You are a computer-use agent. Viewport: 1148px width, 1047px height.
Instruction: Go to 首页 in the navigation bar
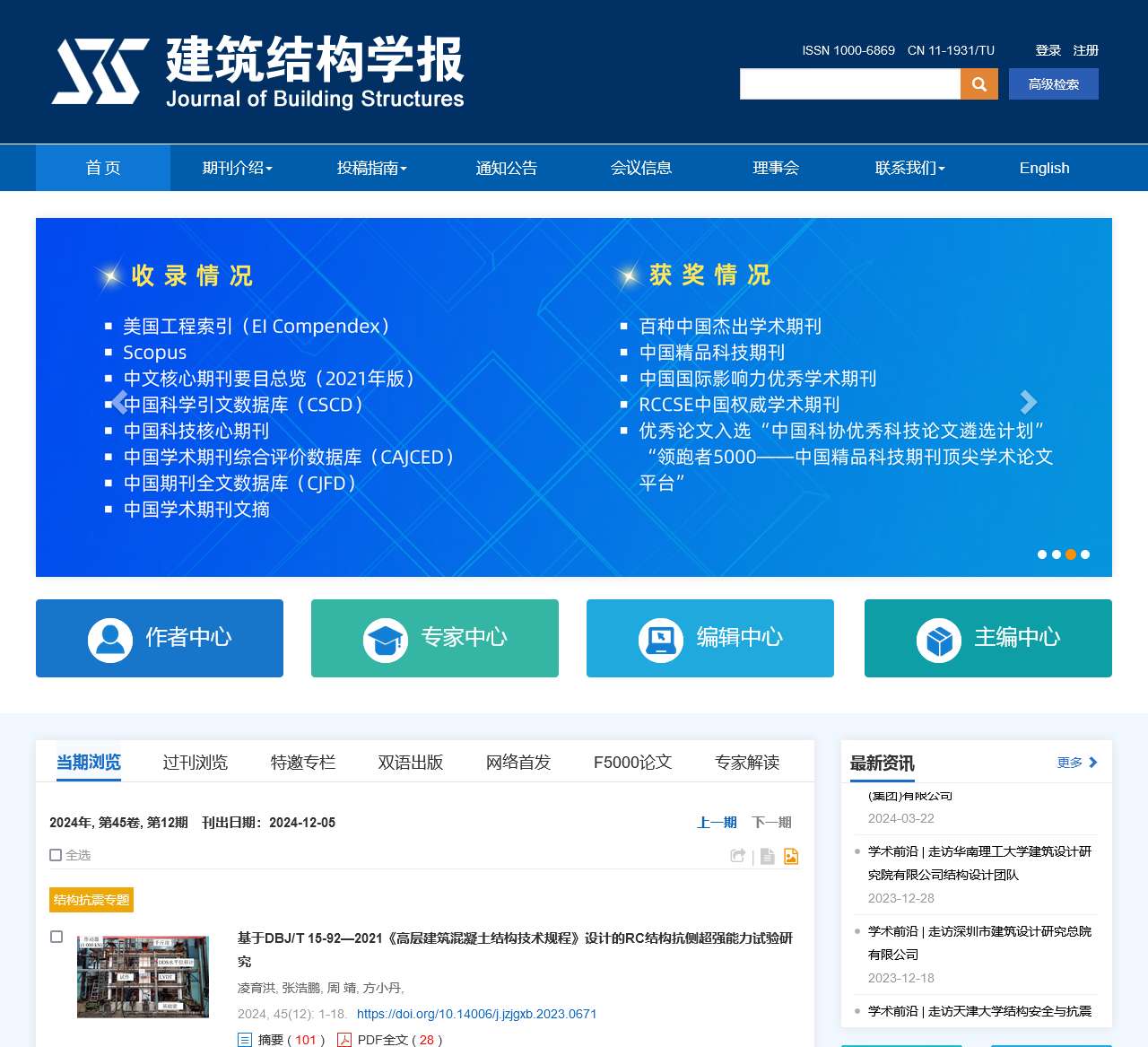click(103, 168)
